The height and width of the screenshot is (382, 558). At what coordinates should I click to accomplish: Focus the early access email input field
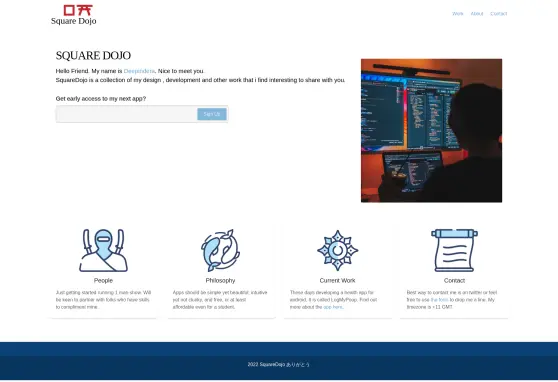(127, 114)
